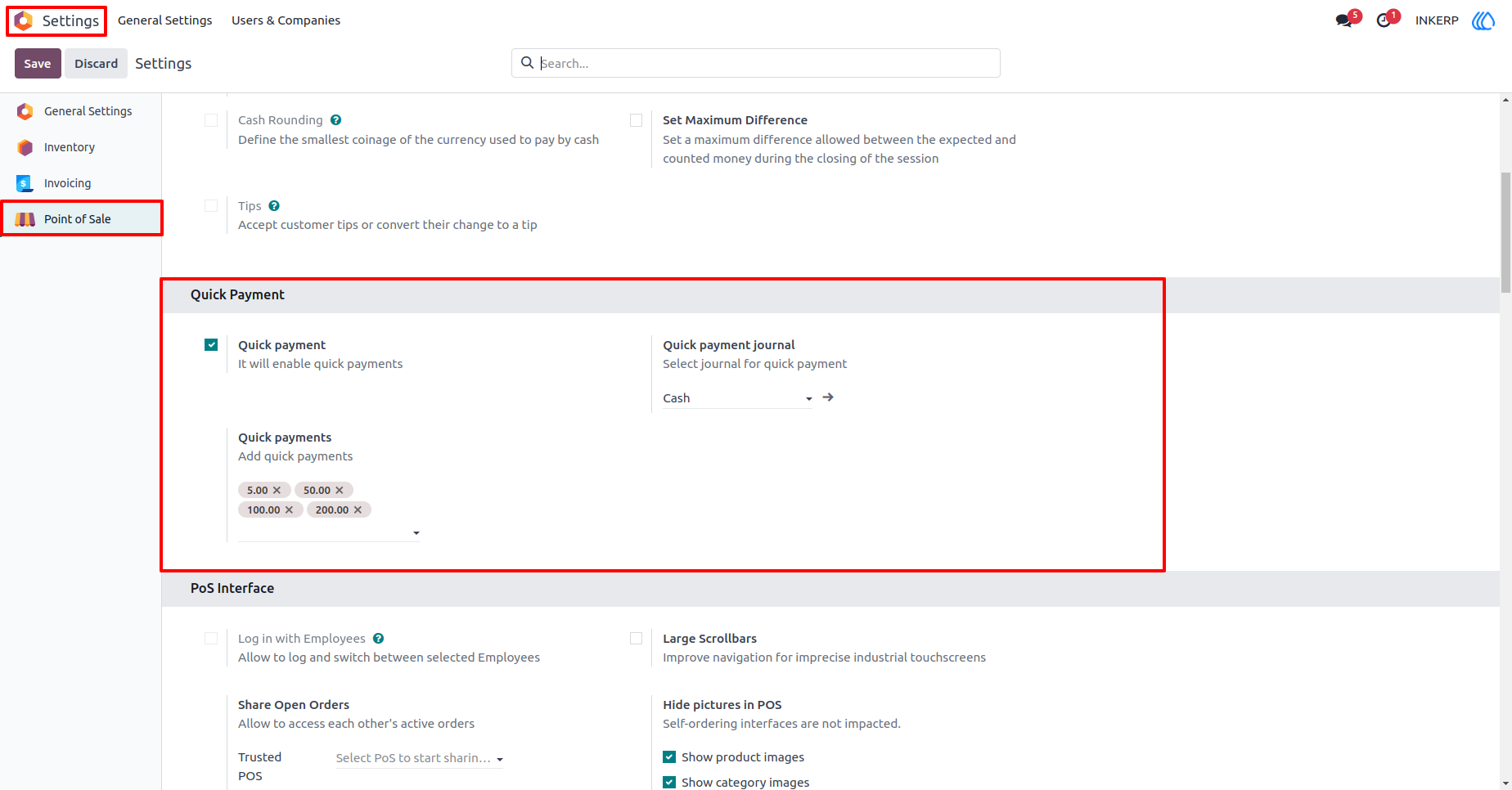Click the vertical scrollbar thumb
1512x790 pixels.
coord(1505,233)
